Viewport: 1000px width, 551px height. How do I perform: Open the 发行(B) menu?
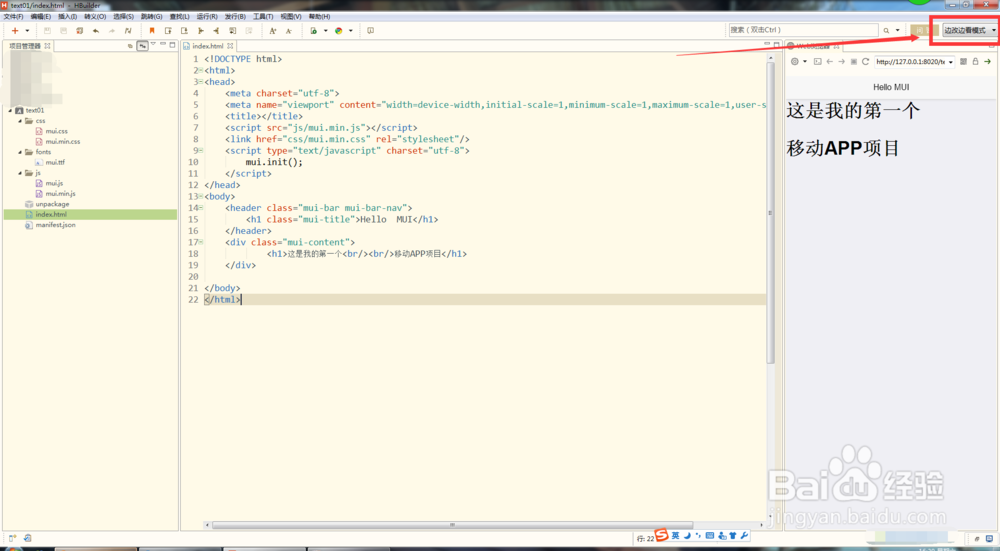click(x=235, y=17)
